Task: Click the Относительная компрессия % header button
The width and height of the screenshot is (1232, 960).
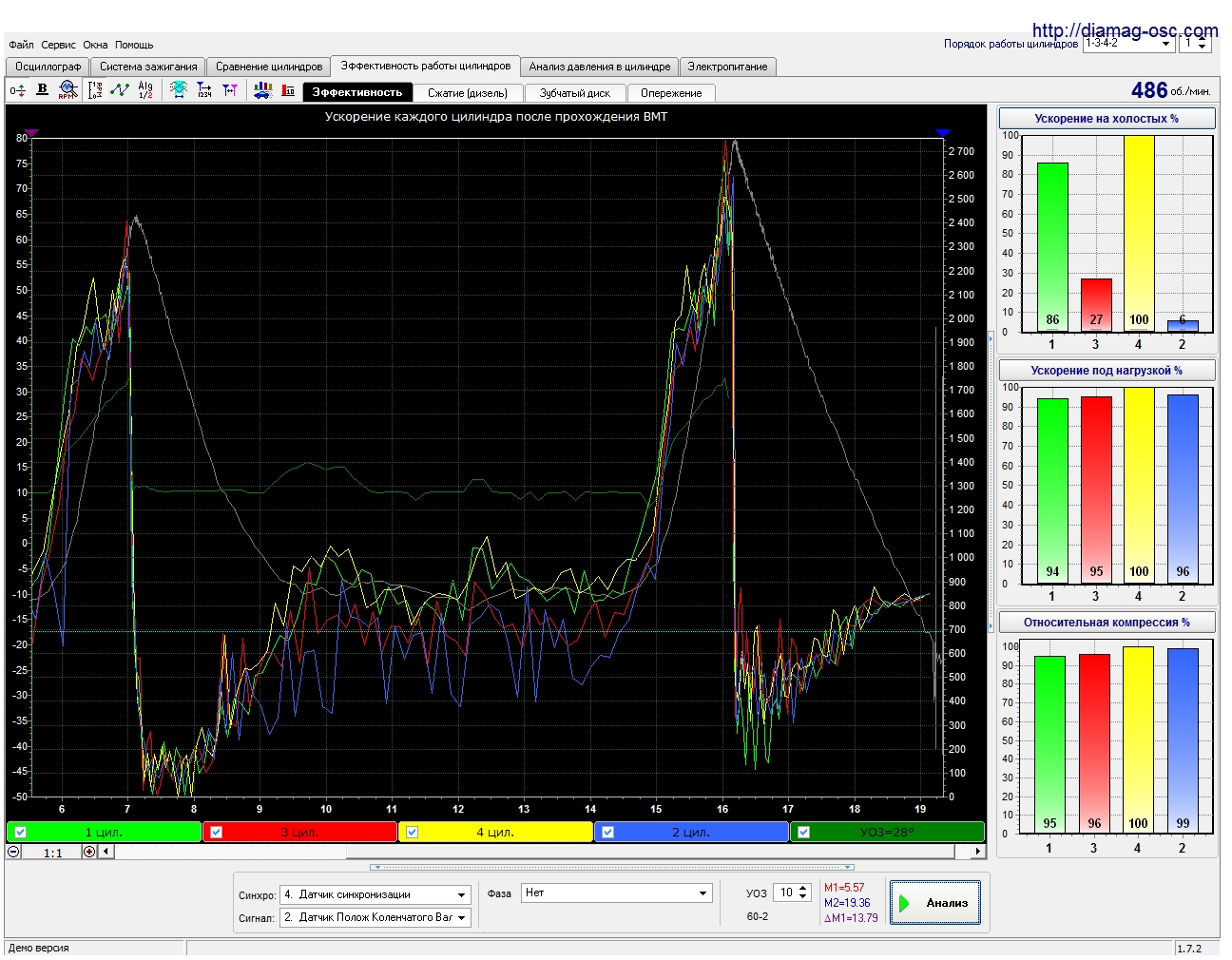Action: pyautogui.click(x=1107, y=623)
